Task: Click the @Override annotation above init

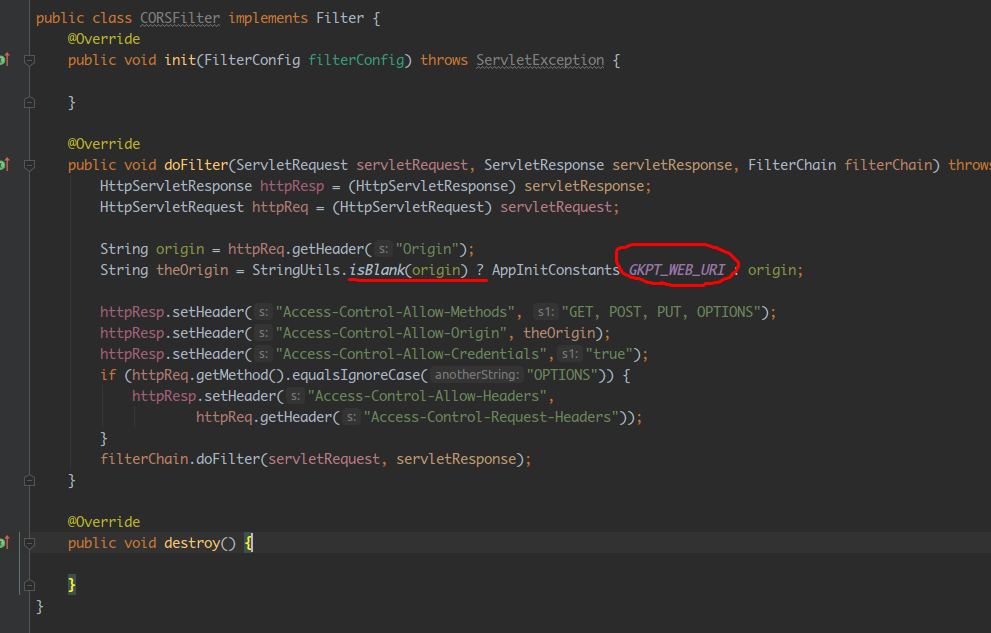Action: (x=104, y=39)
